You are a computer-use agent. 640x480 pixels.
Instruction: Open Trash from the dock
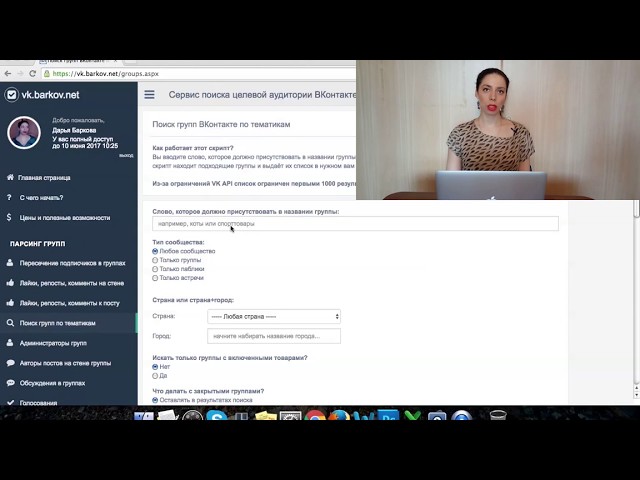[x=498, y=415]
